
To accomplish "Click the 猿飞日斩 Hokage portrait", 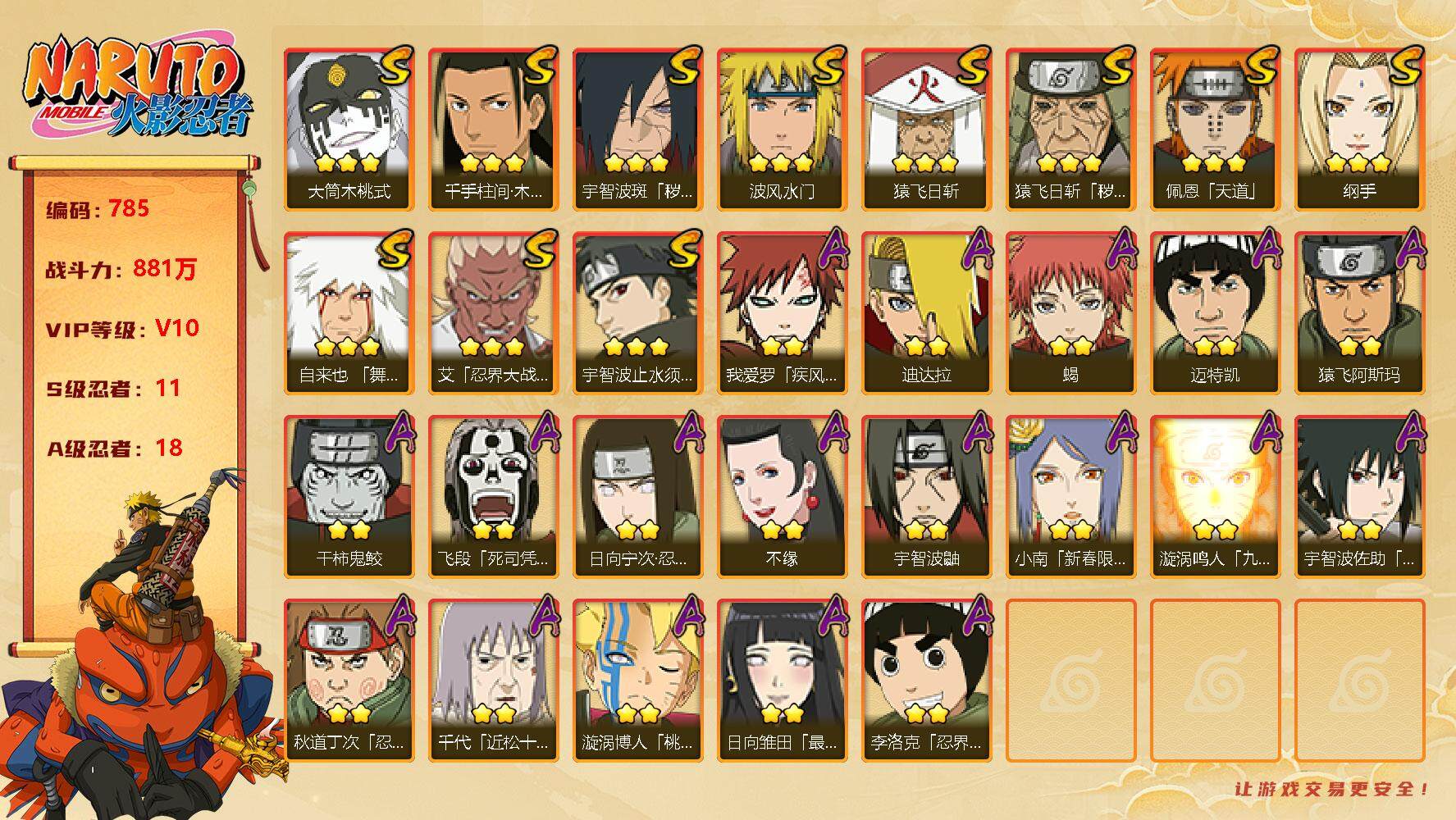I will tap(926, 130).
